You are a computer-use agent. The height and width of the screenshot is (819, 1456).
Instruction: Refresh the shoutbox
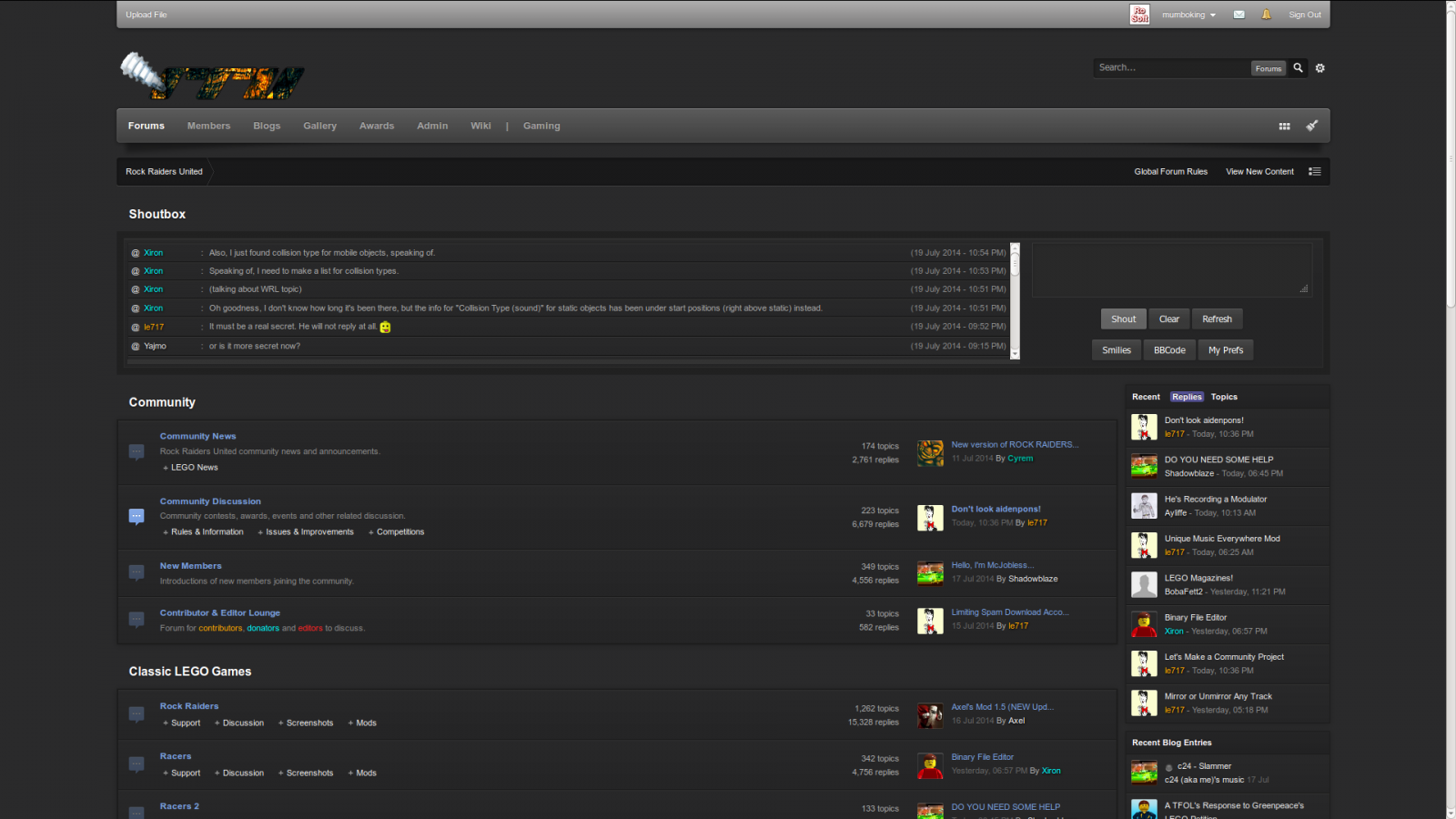1217,319
